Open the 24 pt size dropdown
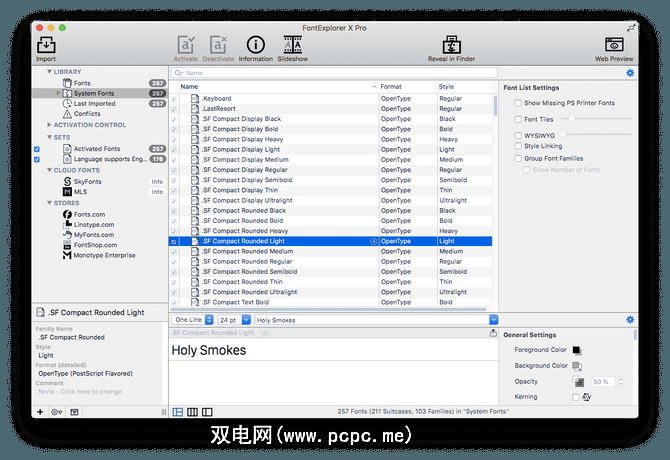This screenshot has width=670, height=460. coord(234,319)
